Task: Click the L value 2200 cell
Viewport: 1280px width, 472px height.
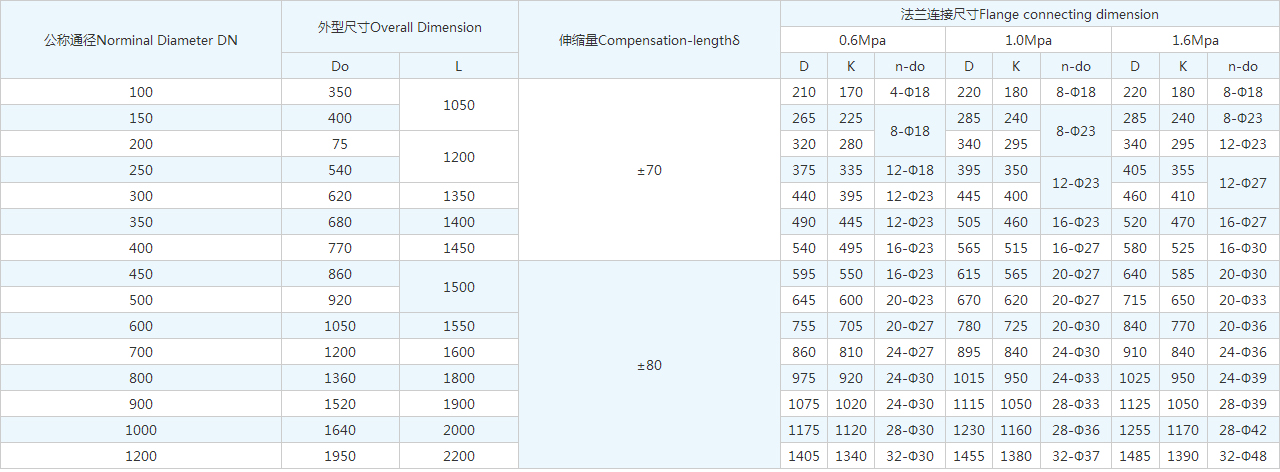Action: tap(458, 456)
